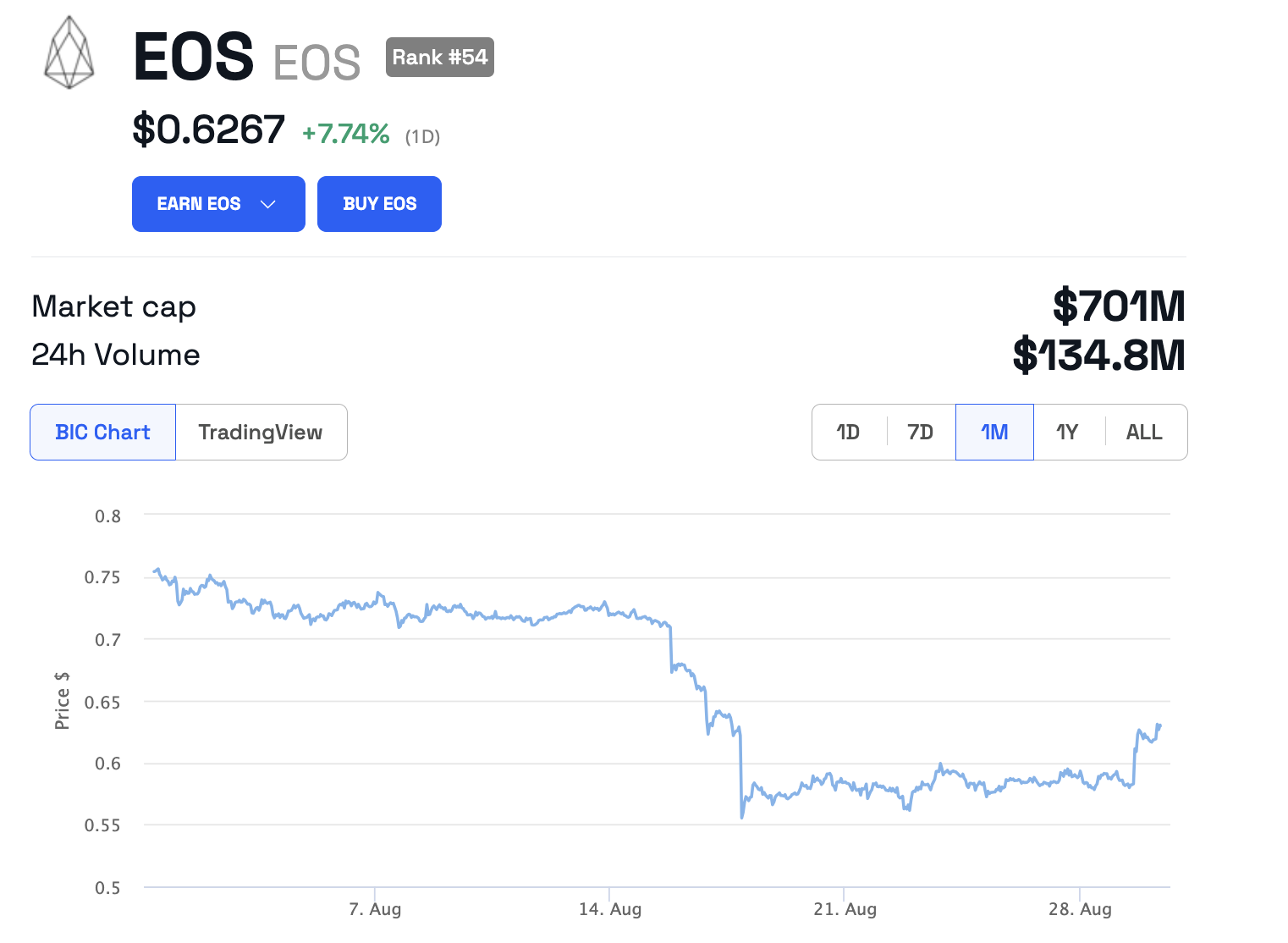Click the 24h Volume label

(x=115, y=356)
